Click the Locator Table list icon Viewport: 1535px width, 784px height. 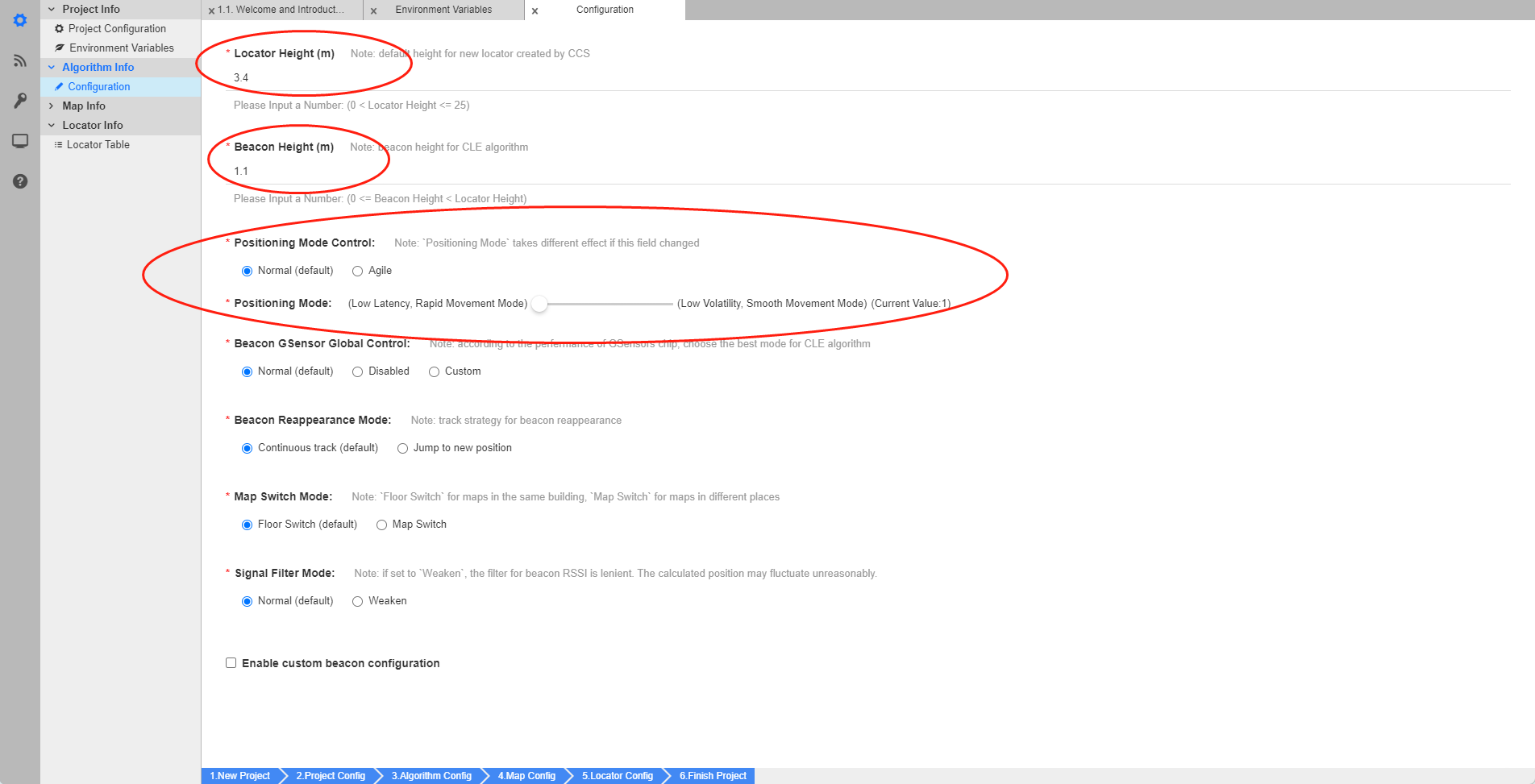[58, 145]
